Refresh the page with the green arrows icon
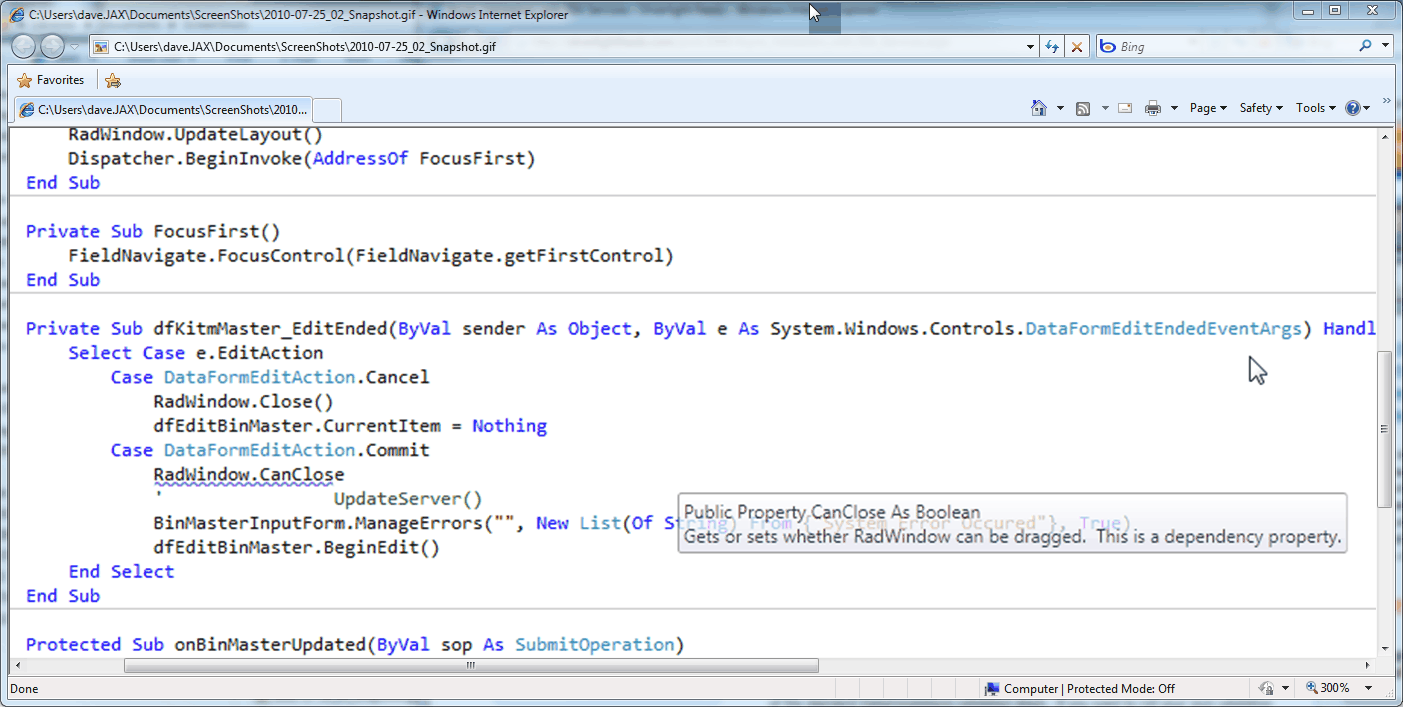The height and width of the screenshot is (707, 1403). coord(1052,46)
